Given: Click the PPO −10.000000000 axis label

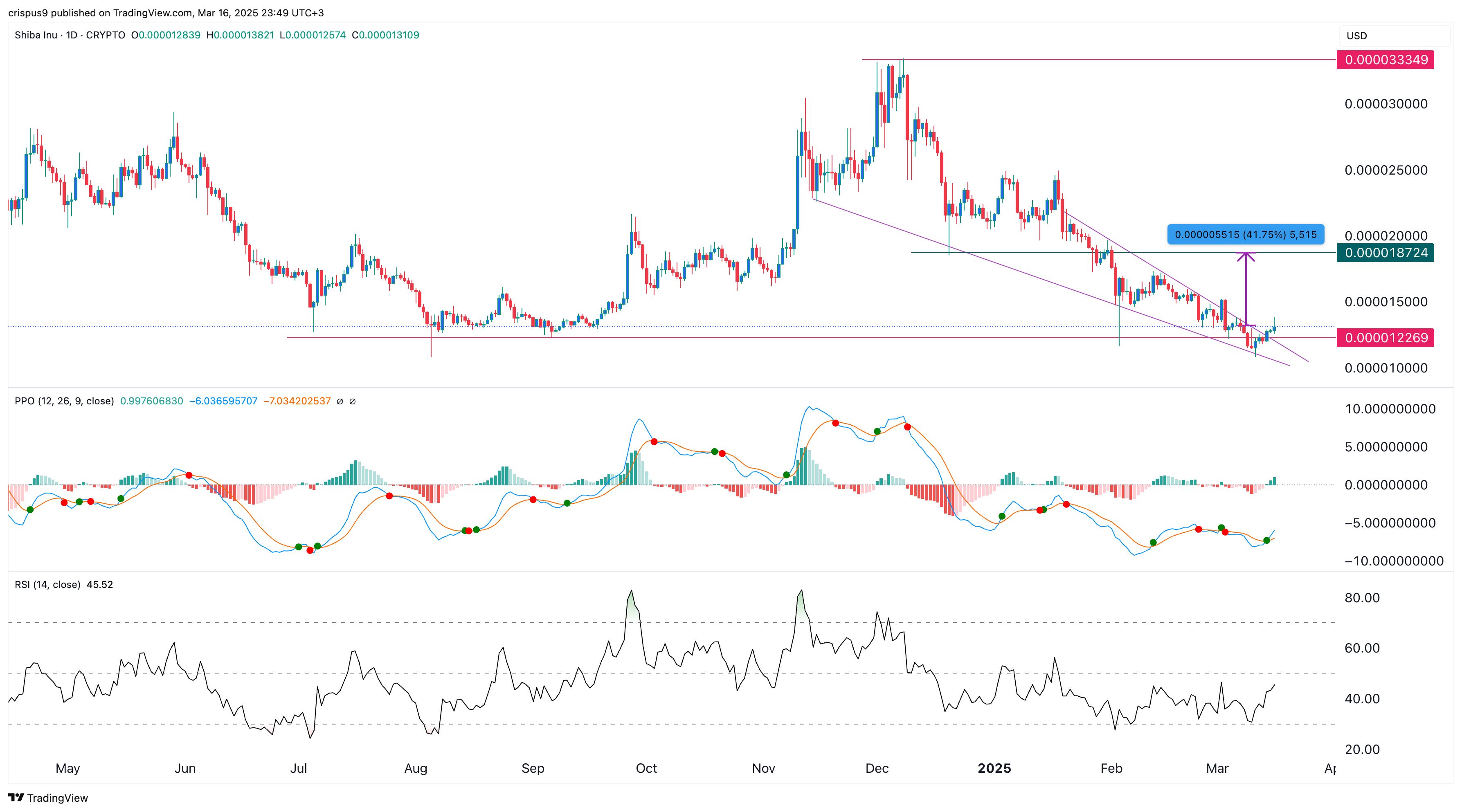Looking at the screenshot, I should pos(1394,561).
